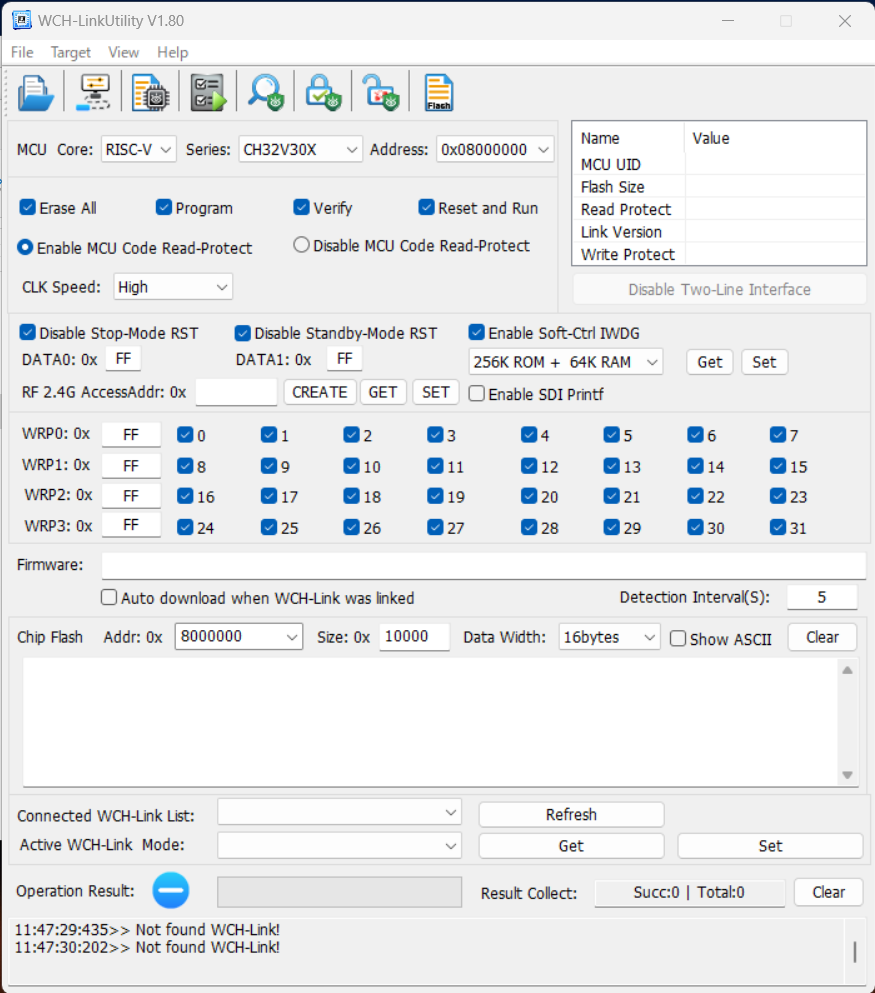Click the magnifier query read-protect status icon
Image resolution: width=875 pixels, height=993 pixels.
click(x=266, y=92)
